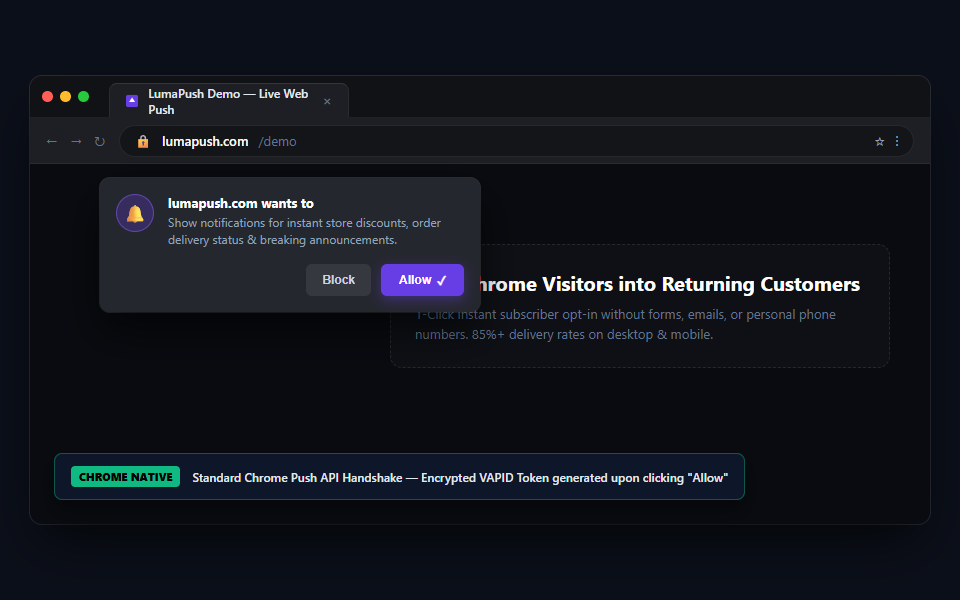Click the /demo path in URL
Image resolution: width=960 pixels, height=600 pixels.
tap(277, 141)
